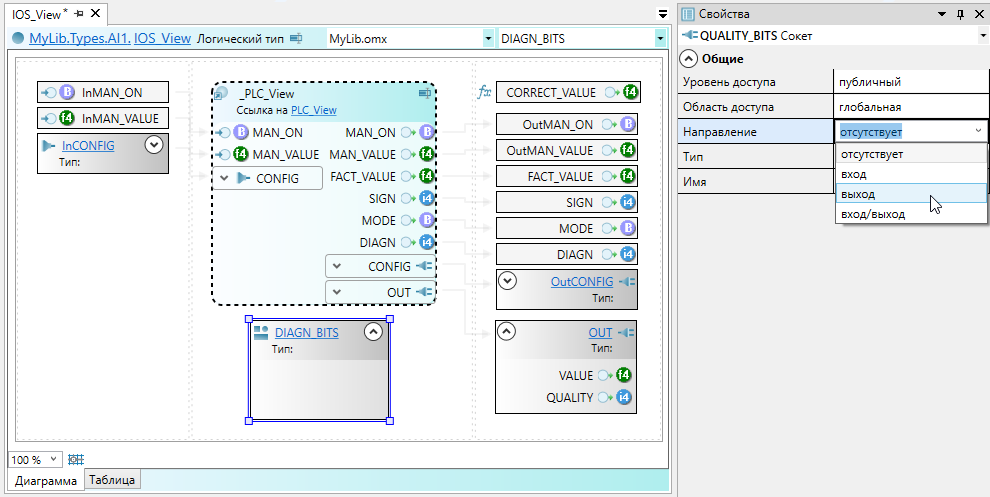Screen dimensions: 990x497
Task: Open the PLC_View reference link
Action: 313,110
